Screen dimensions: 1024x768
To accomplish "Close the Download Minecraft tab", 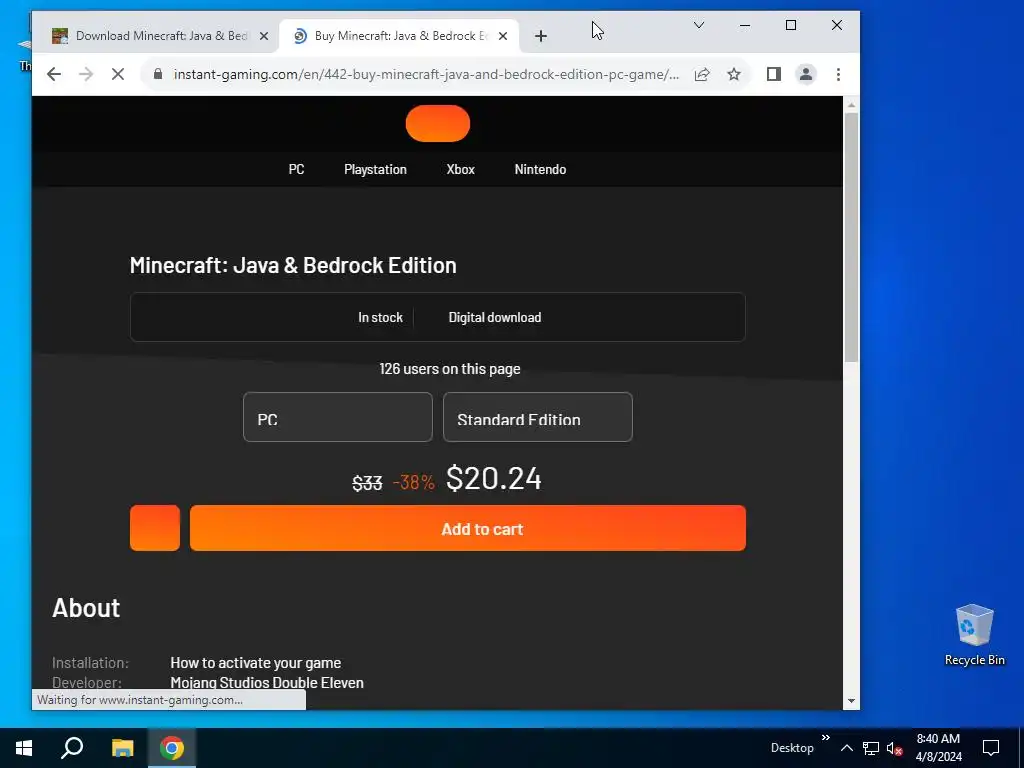I will (264, 36).
